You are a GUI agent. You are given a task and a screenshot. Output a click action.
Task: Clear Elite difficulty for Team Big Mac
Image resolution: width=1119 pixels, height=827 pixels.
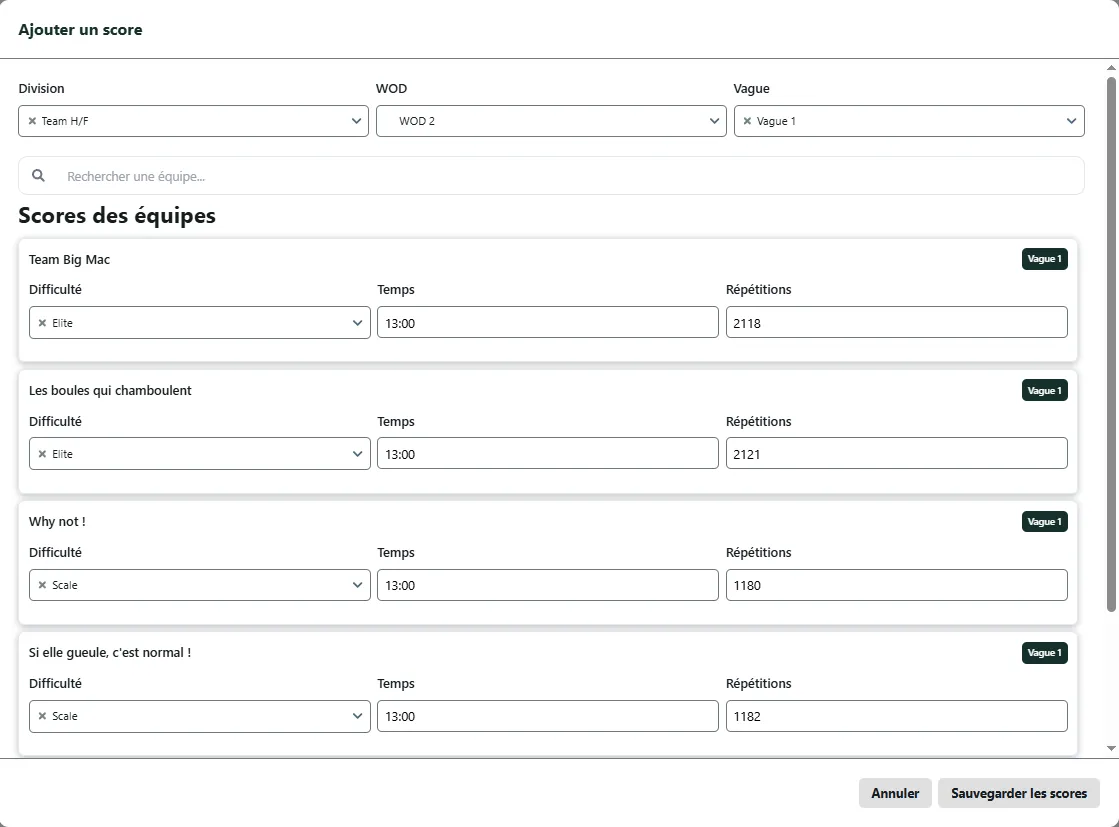pyautogui.click(x=42, y=323)
